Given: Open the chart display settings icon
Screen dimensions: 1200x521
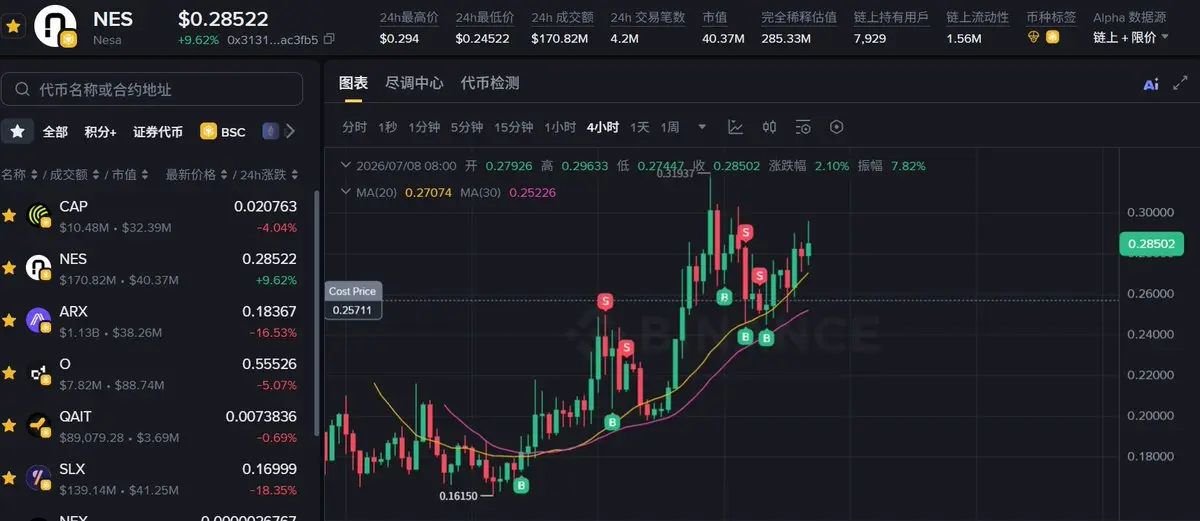Looking at the screenshot, I should point(803,127).
